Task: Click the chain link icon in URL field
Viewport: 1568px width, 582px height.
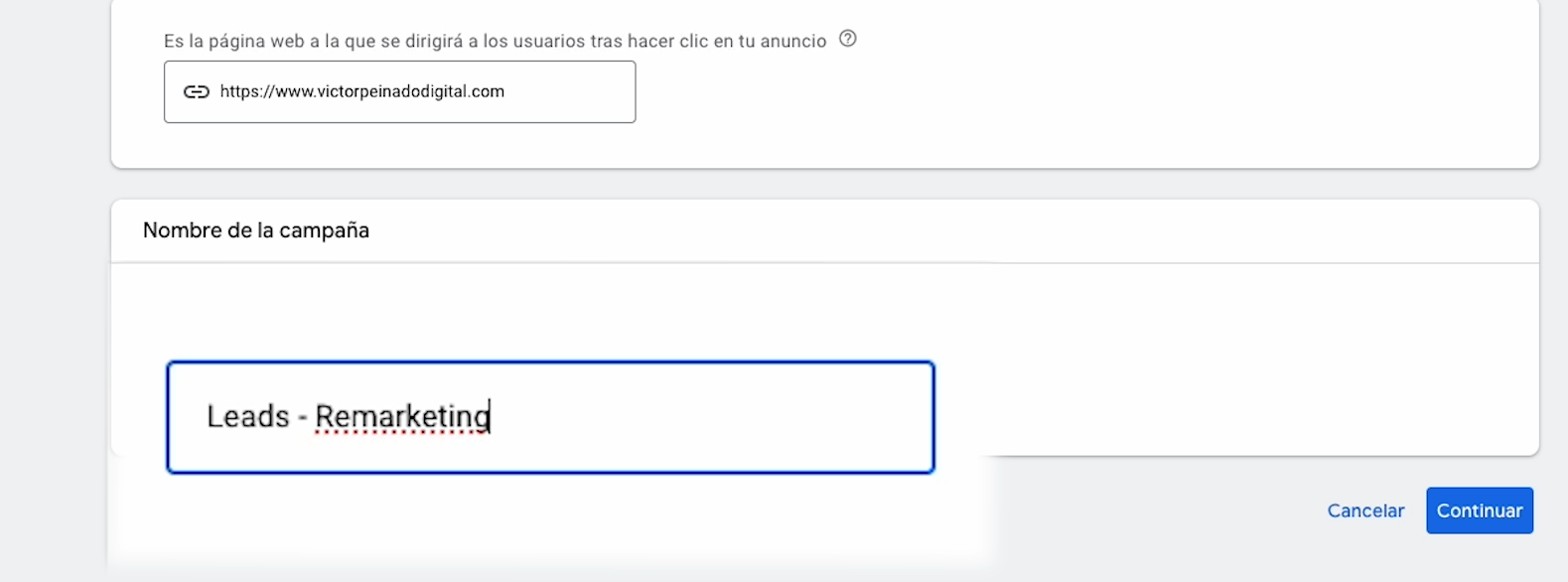Action: coord(197,91)
